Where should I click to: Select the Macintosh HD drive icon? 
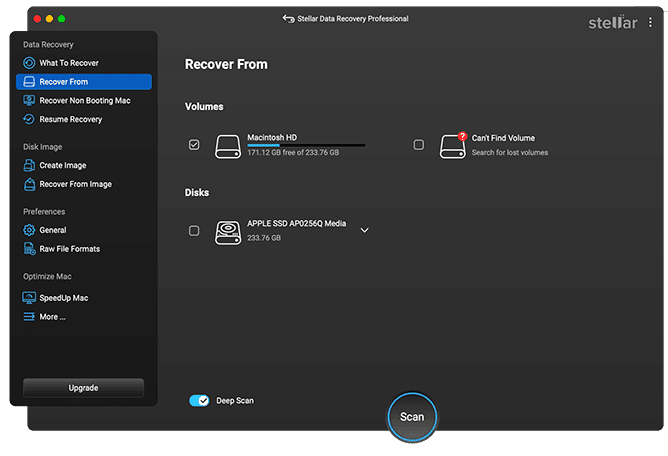(227, 145)
